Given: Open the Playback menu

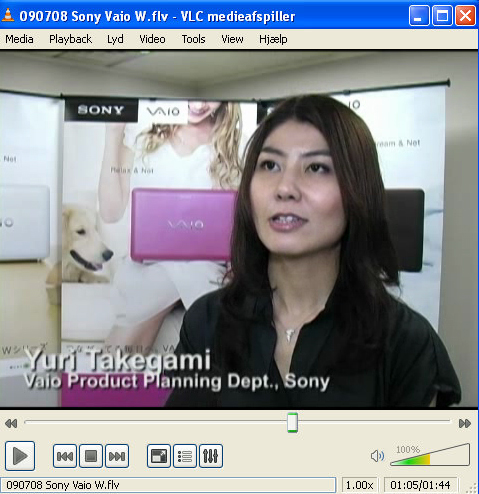Looking at the screenshot, I should point(70,39).
